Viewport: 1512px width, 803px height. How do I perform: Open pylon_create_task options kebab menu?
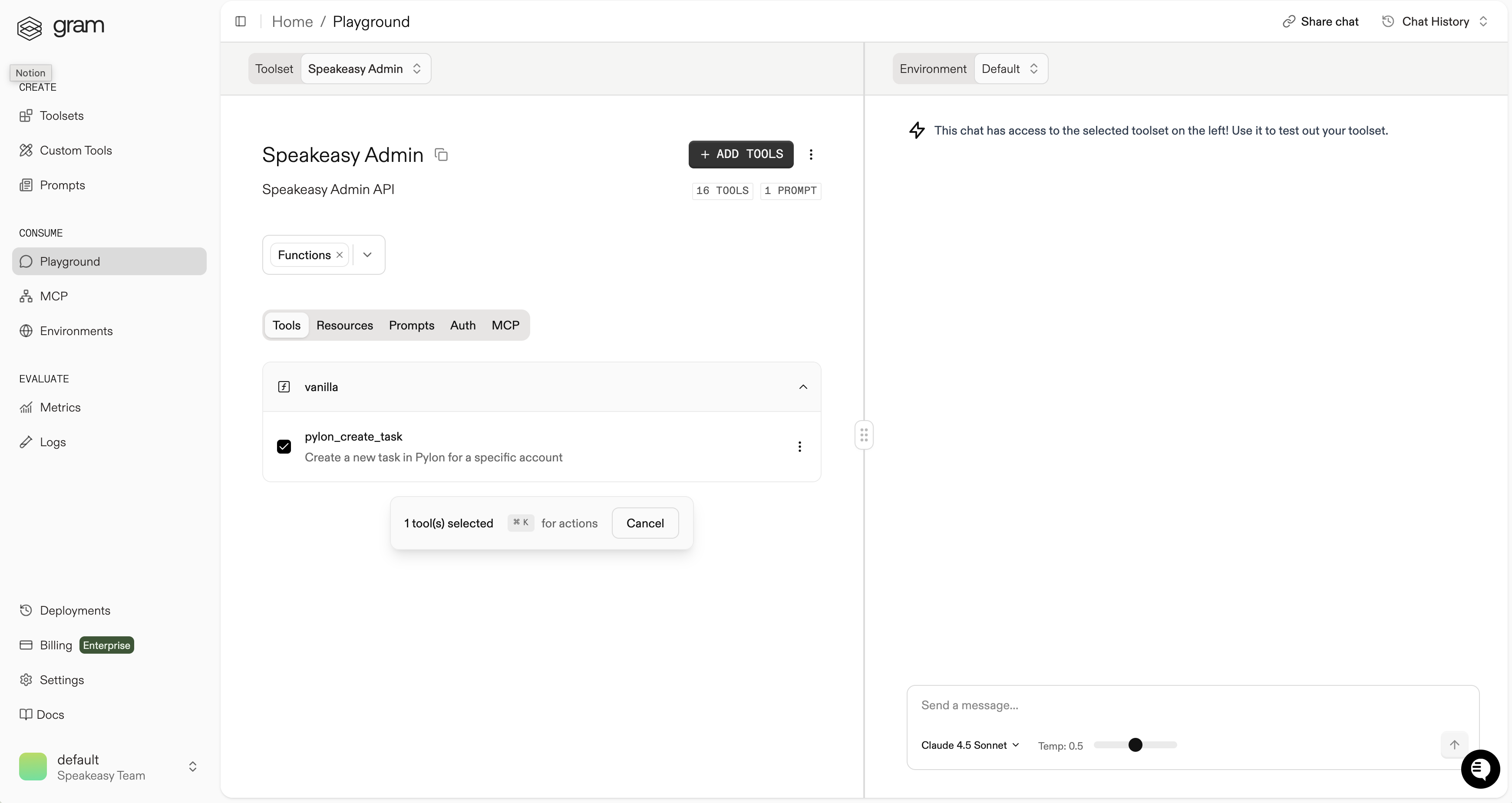799,447
